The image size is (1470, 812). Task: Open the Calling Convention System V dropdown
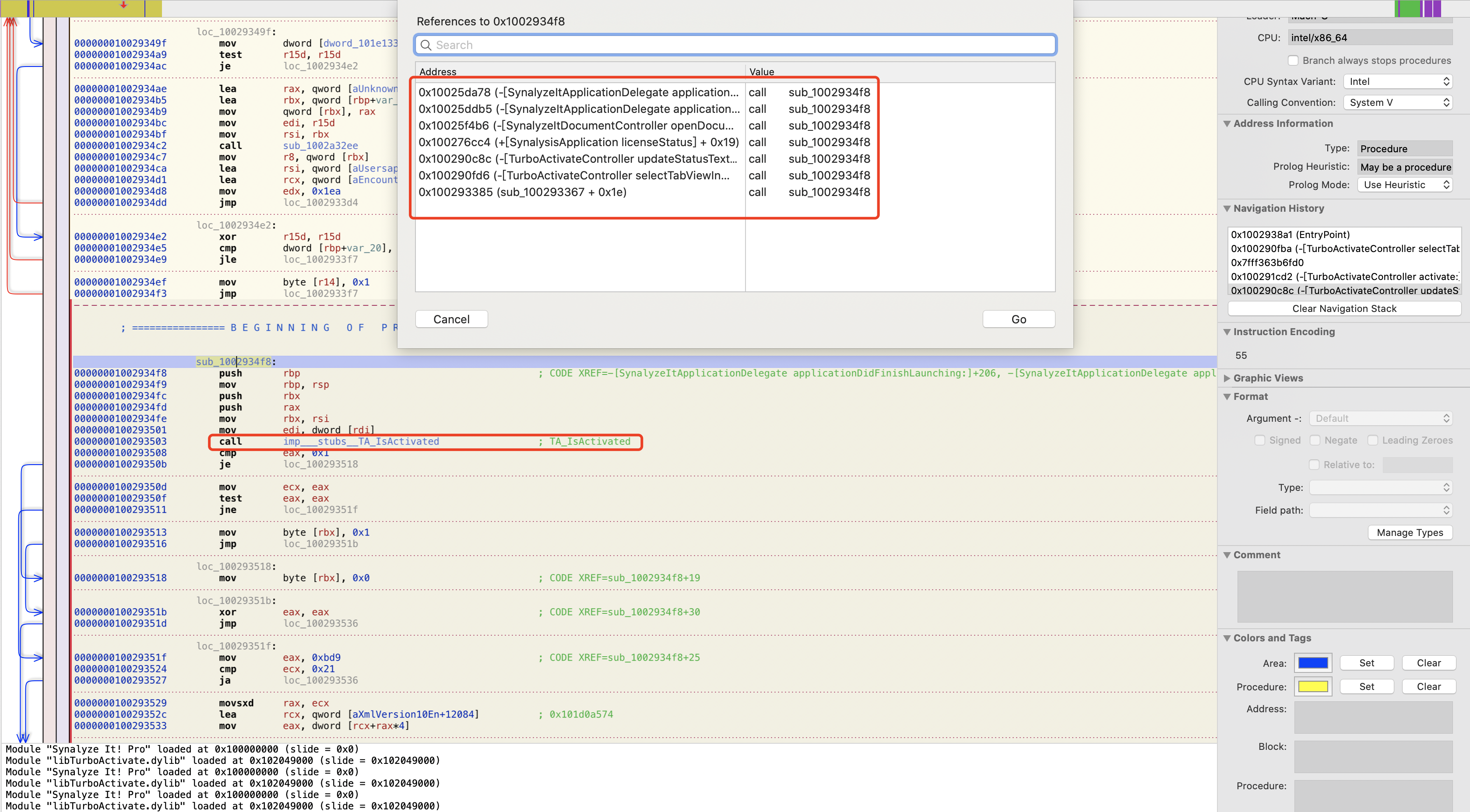(1397, 103)
